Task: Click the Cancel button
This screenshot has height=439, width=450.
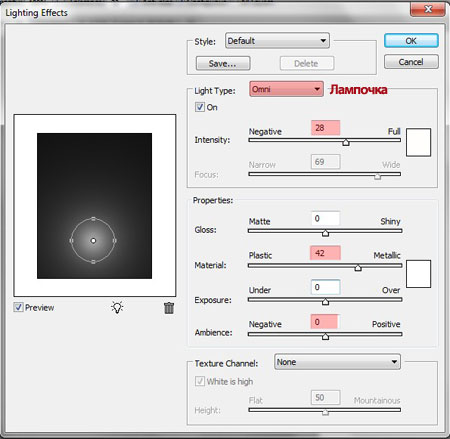Action: click(411, 62)
